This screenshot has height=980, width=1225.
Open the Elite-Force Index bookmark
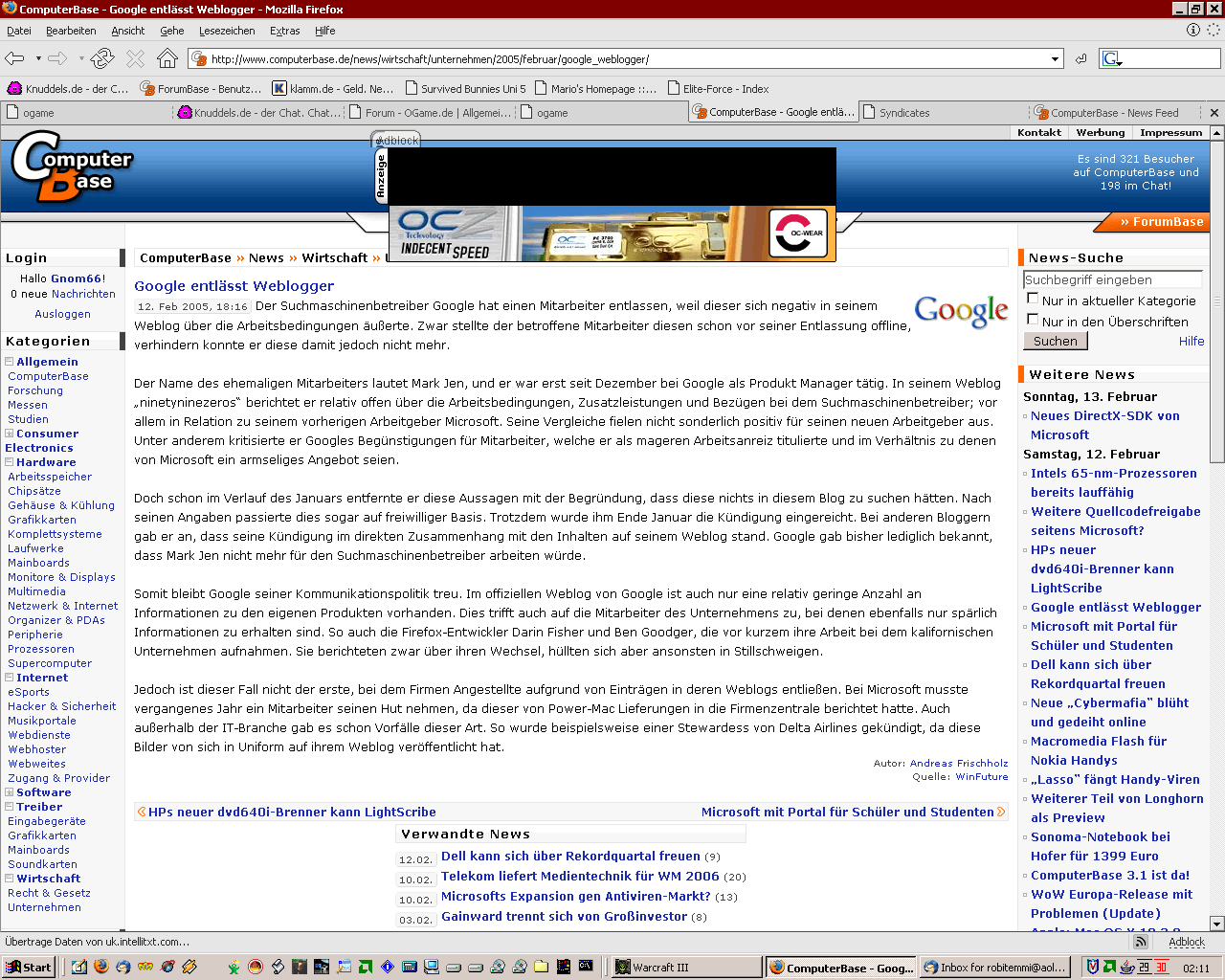pyautogui.click(x=718, y=89)
